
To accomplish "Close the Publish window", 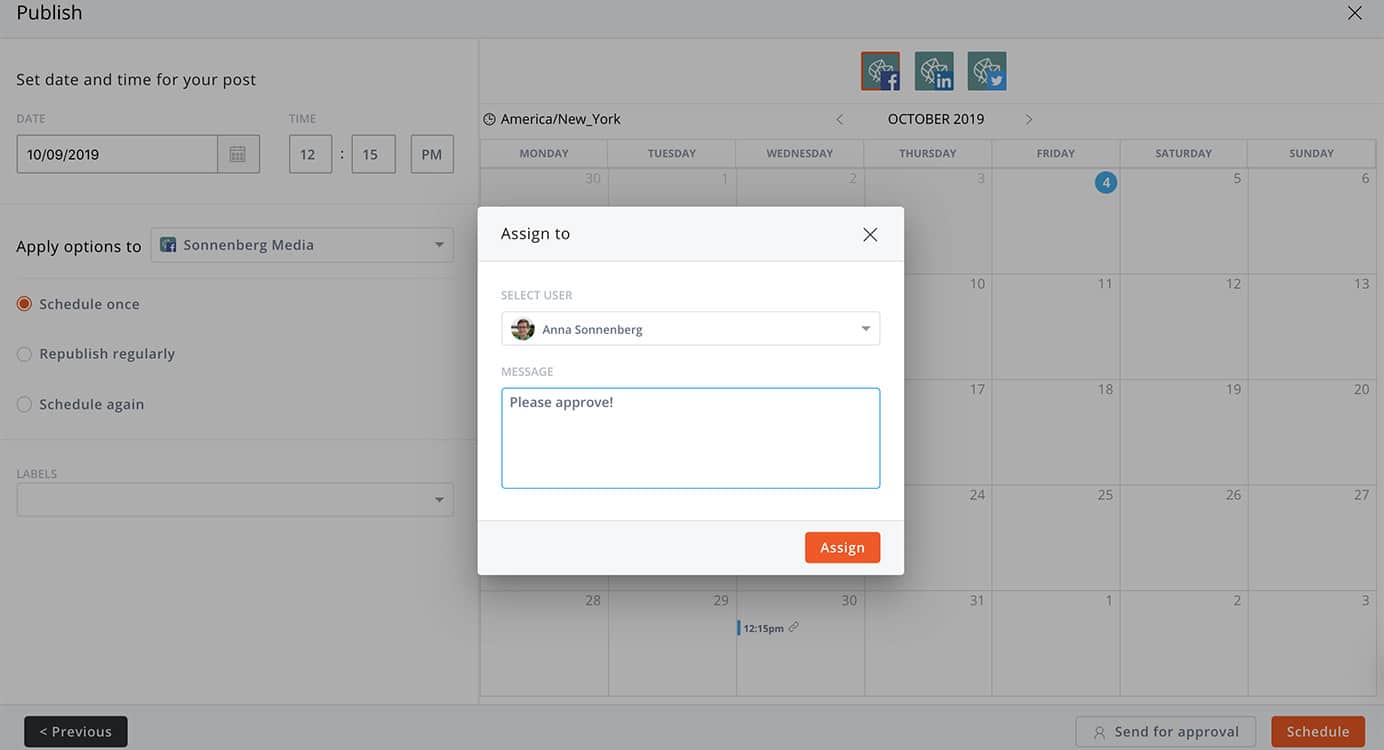I will (x=1355, y=13).
